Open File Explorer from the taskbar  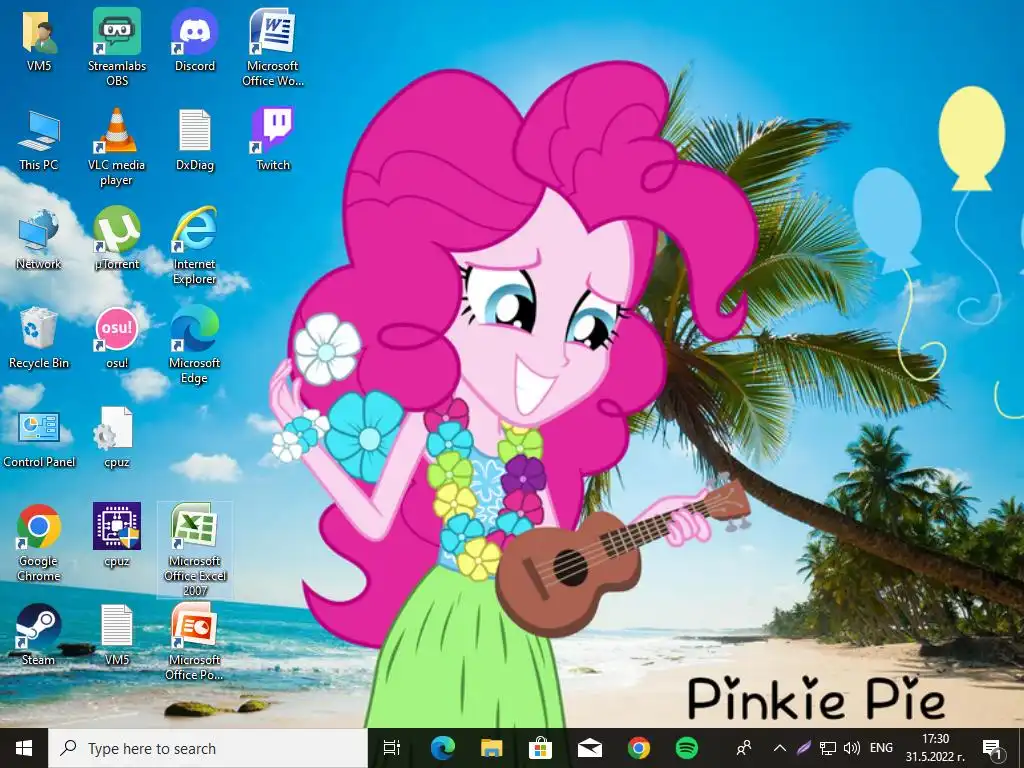pyautogui.click(x=492, y=748)
